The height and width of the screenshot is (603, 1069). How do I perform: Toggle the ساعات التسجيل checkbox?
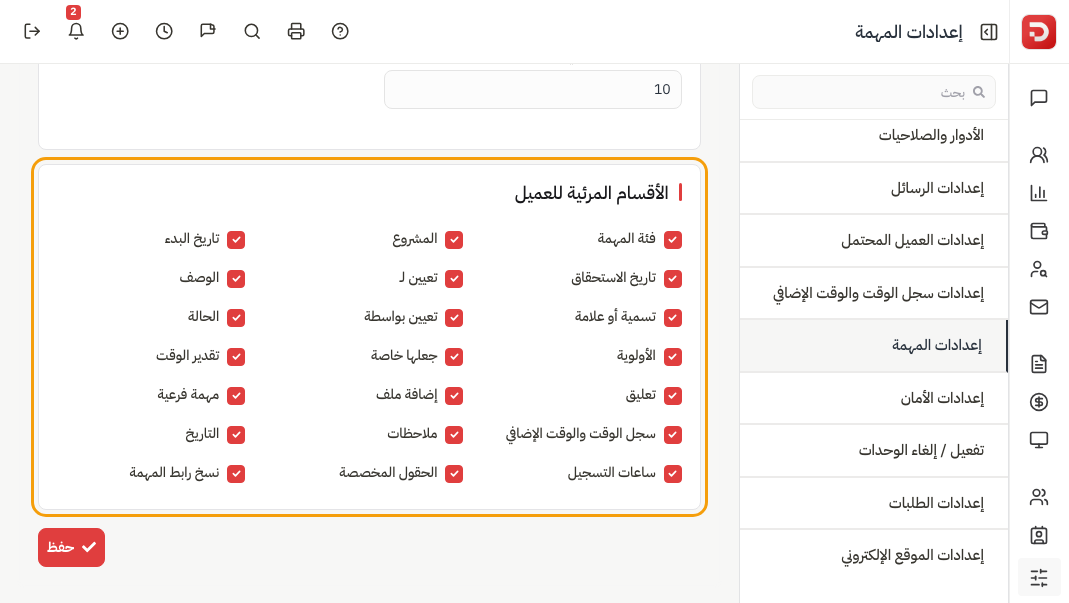click(673, 473)
